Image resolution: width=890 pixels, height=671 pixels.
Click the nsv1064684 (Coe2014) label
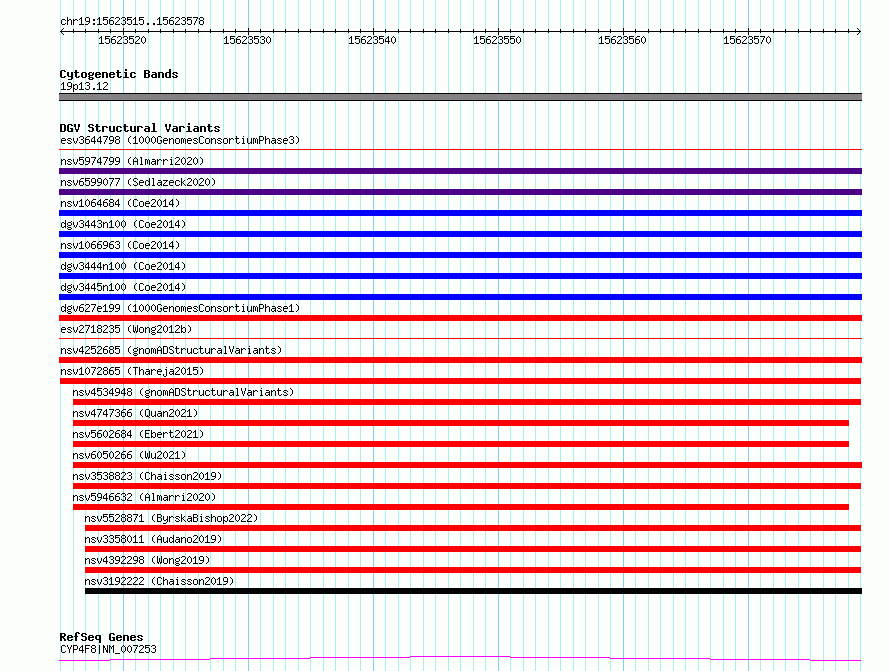120,203
